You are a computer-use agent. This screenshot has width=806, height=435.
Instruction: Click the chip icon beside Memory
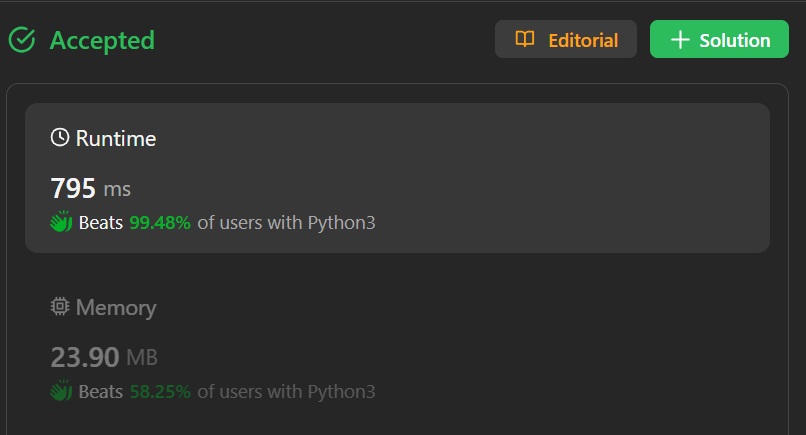(x=60, y=307)
